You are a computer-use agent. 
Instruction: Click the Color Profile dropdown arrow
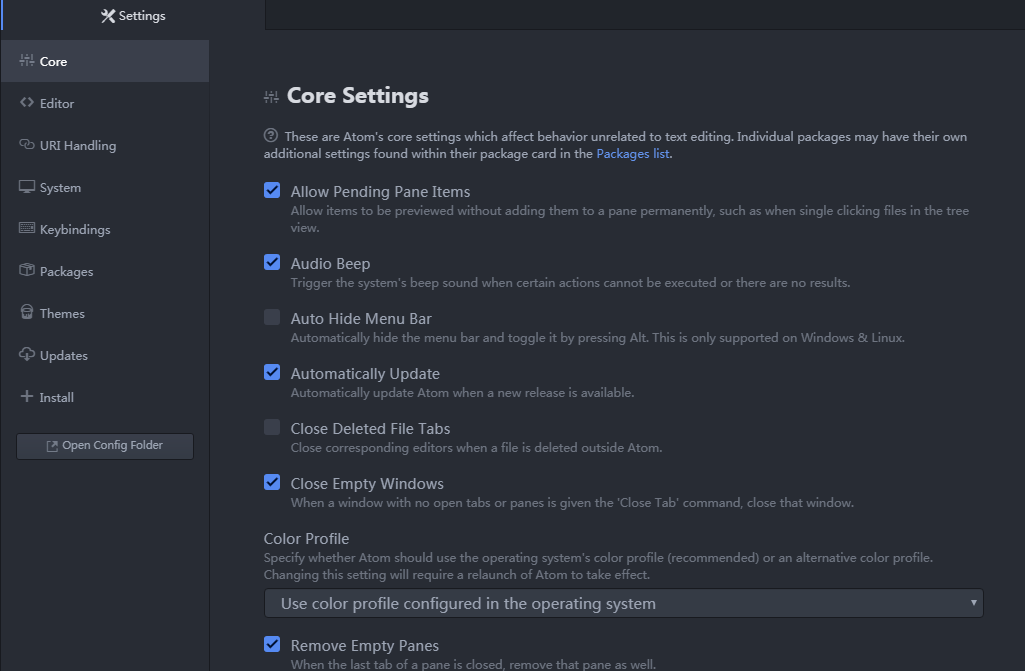coord(973,602)
